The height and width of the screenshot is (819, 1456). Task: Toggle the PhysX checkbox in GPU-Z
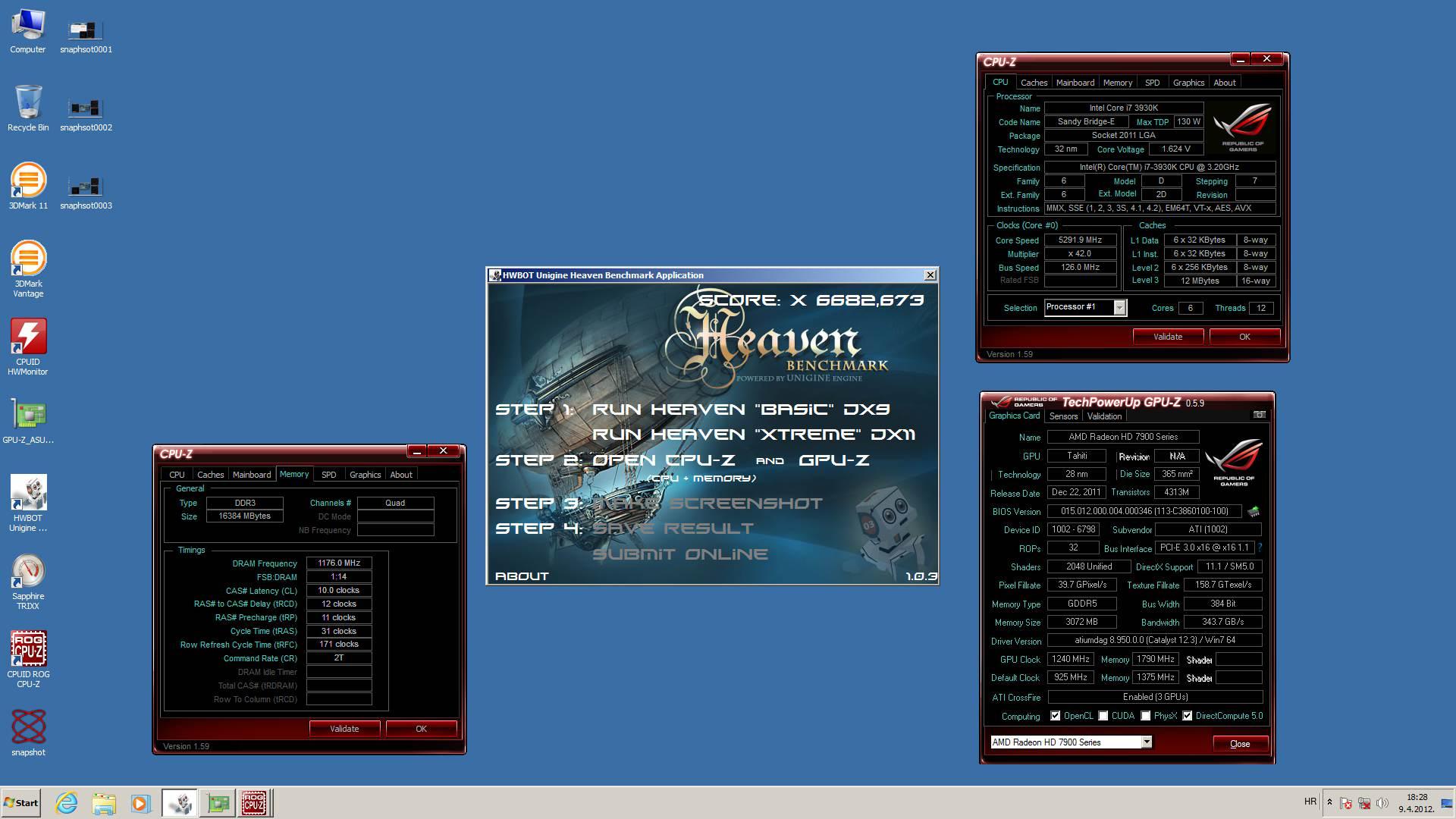[x=1146, y=716]
